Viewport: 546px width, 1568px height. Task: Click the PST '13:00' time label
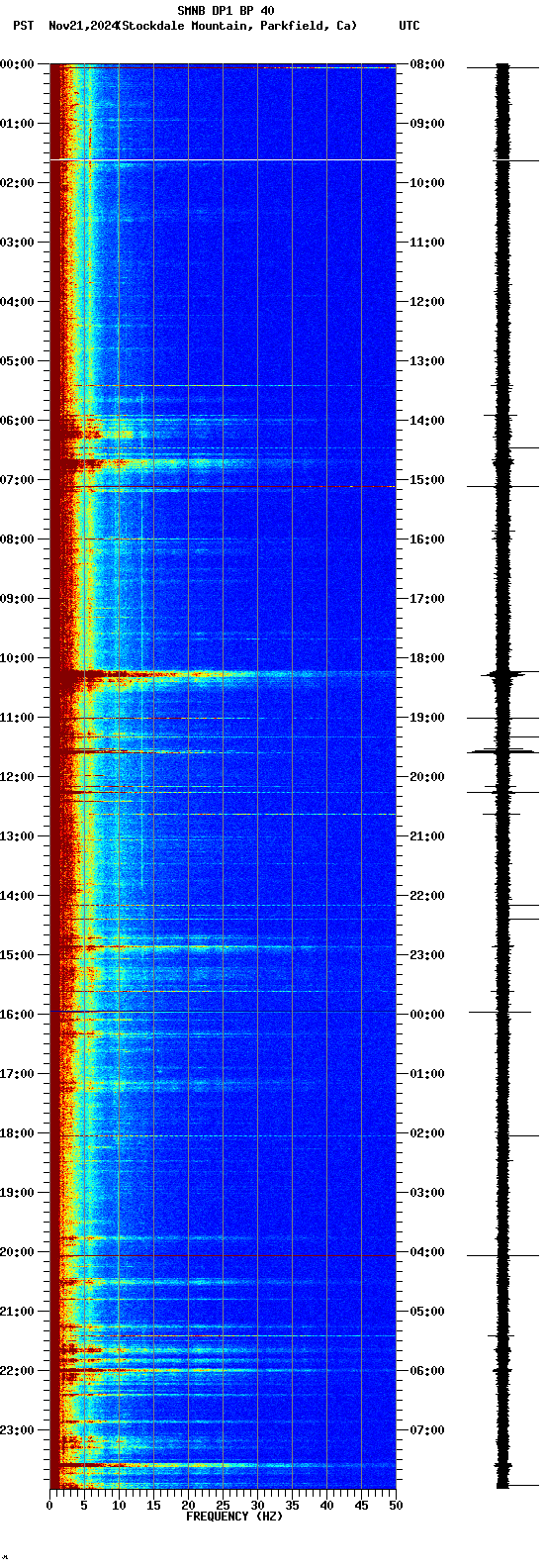(x=17, y=836)
